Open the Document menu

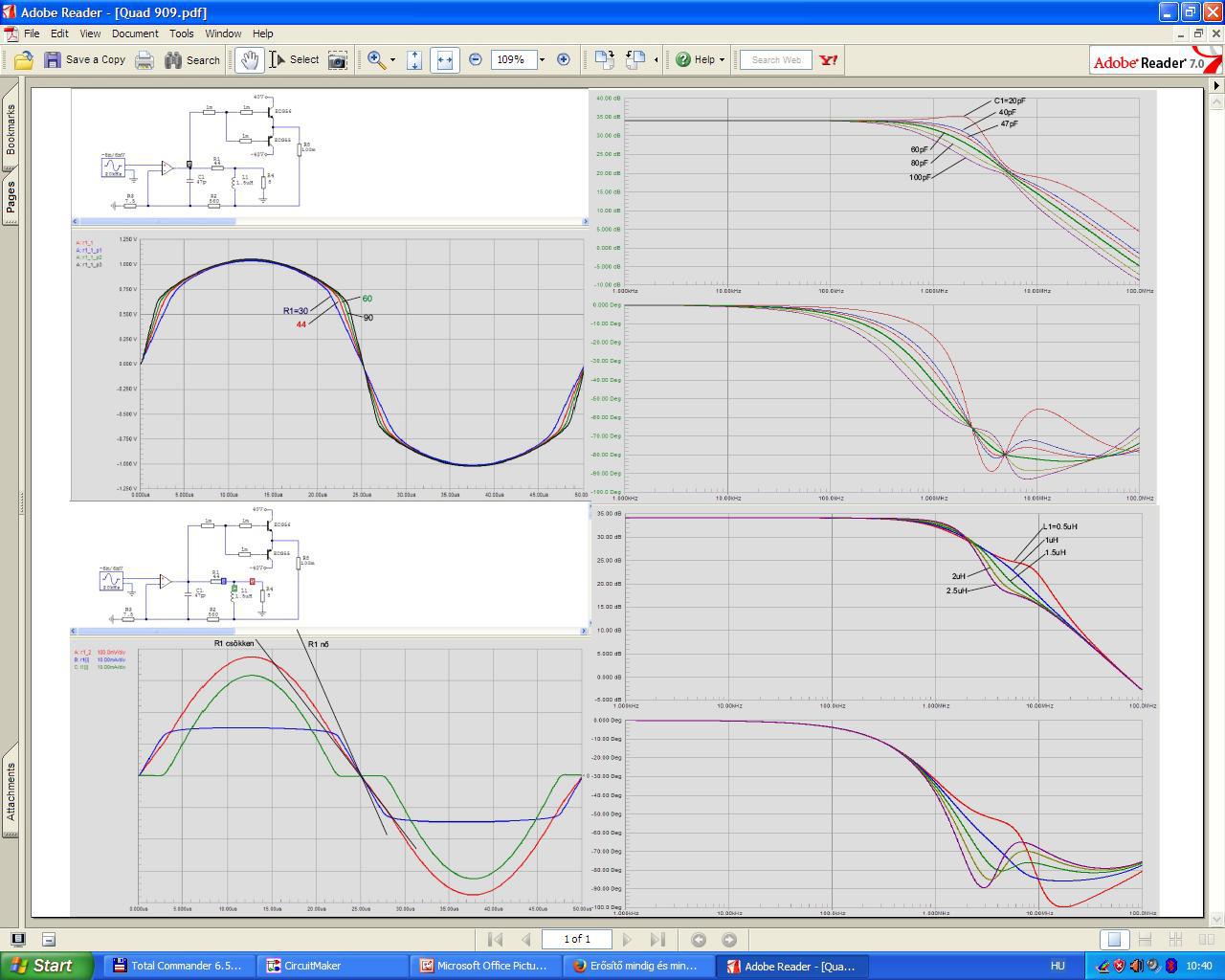click(x=135, y=33)
